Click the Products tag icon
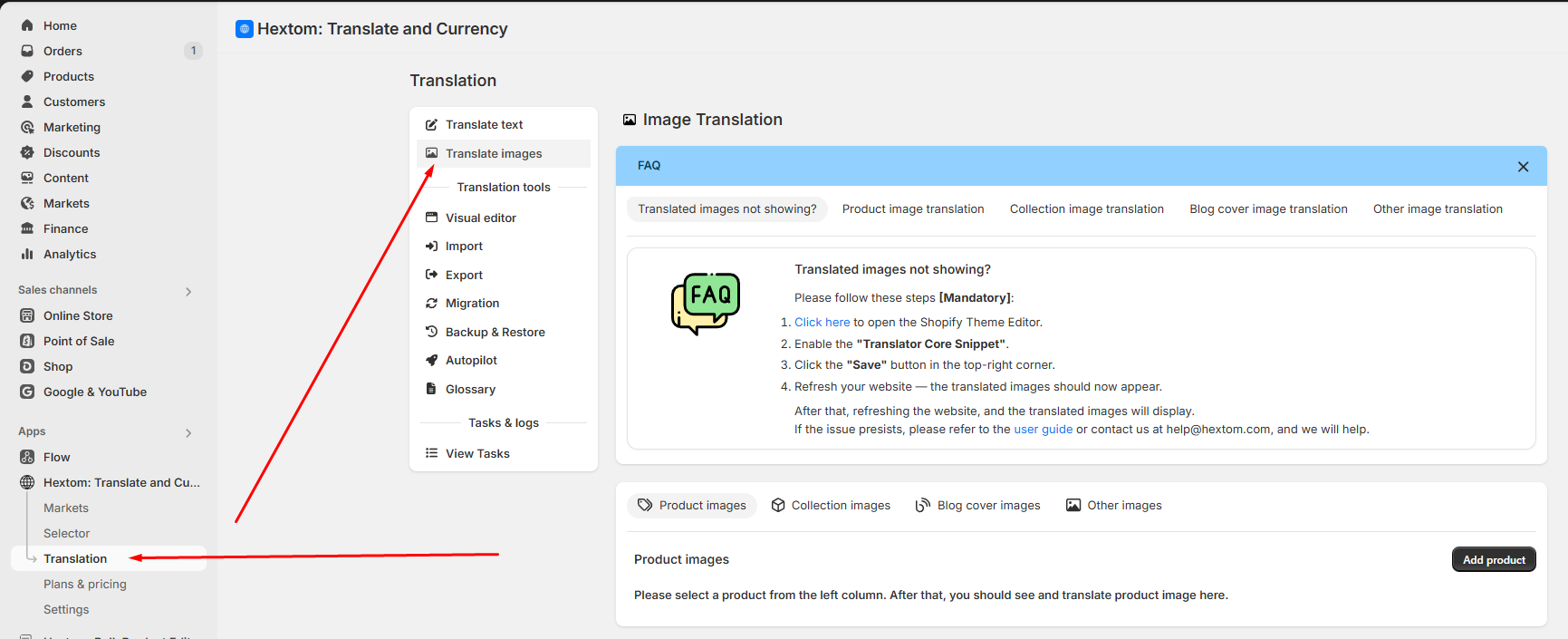 [x=27, y=76]
